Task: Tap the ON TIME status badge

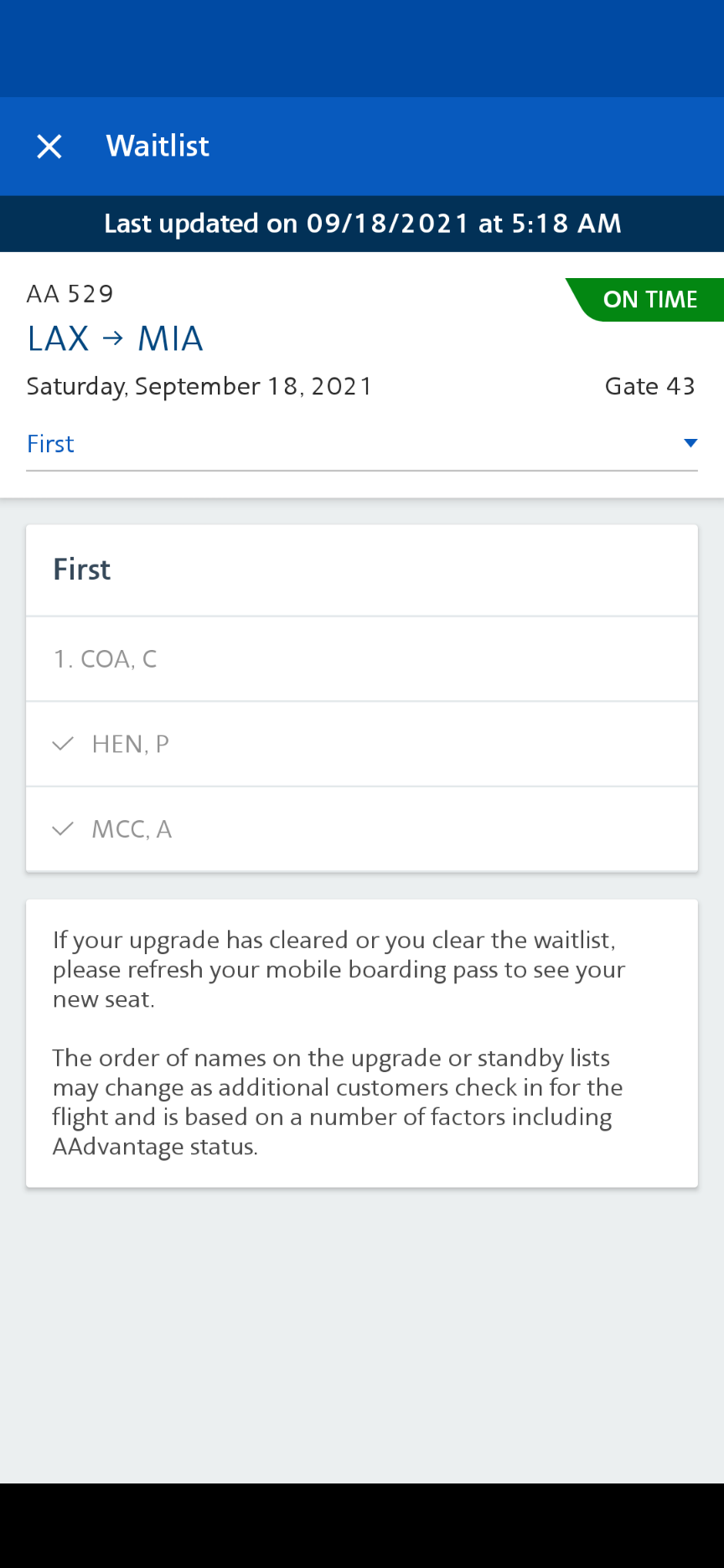Action: [x=645, y=300]
